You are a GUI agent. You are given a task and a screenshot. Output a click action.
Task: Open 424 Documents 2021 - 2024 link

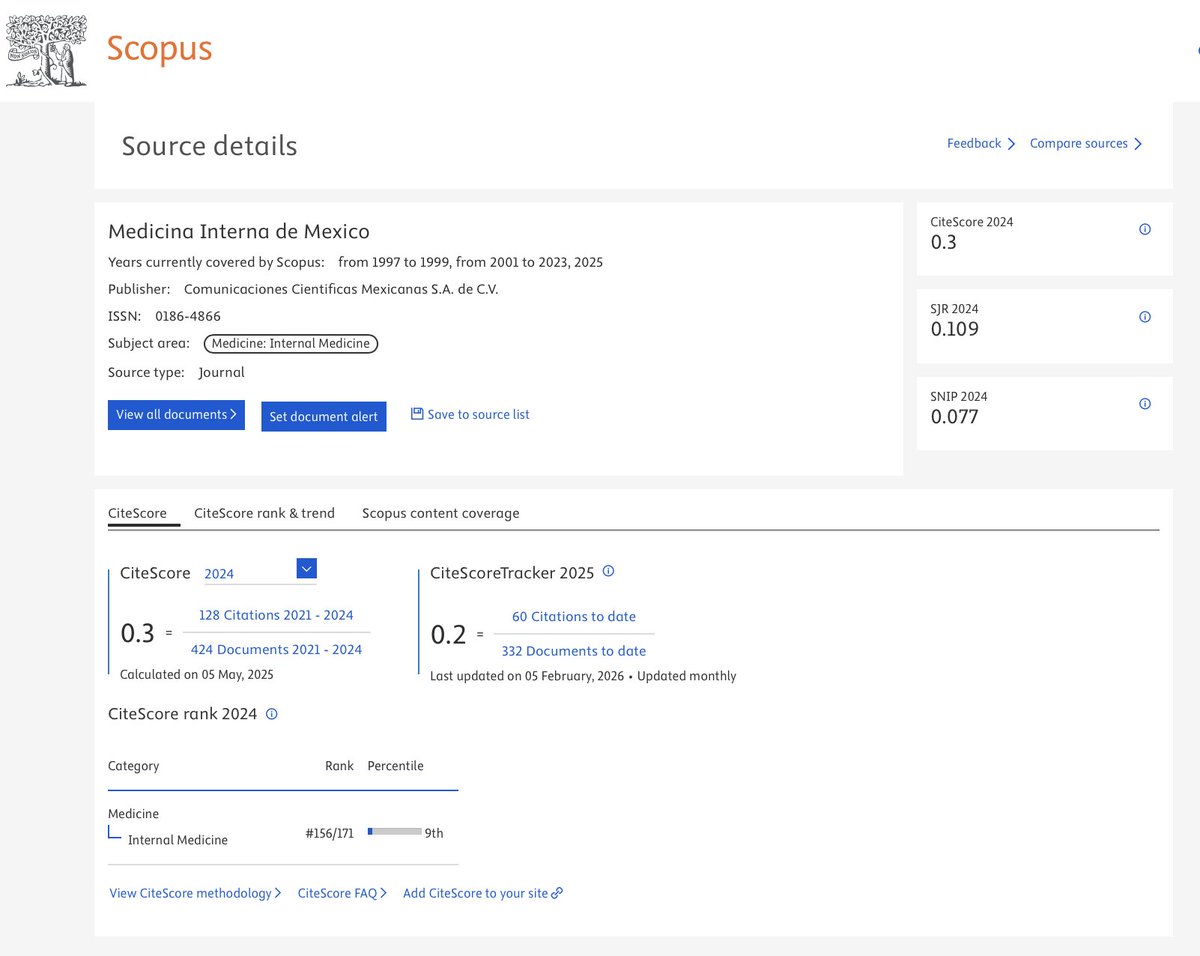click(276, 650)
